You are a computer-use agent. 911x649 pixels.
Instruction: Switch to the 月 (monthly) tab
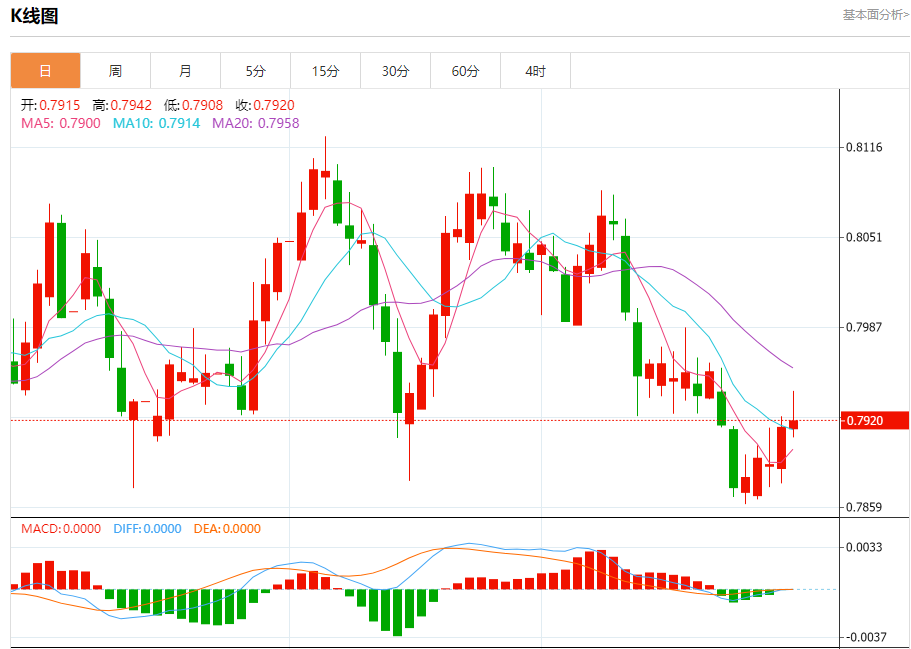click(185, 71)
